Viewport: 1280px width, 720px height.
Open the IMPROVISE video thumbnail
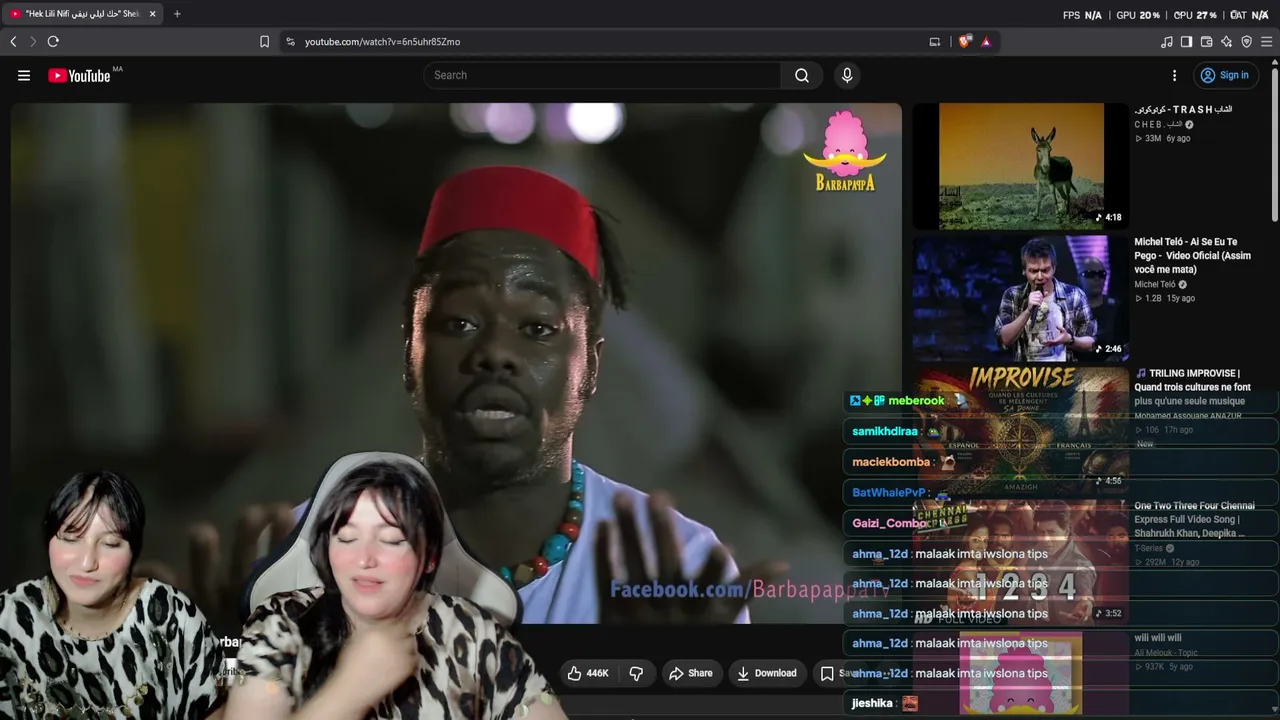[1020, 430]
